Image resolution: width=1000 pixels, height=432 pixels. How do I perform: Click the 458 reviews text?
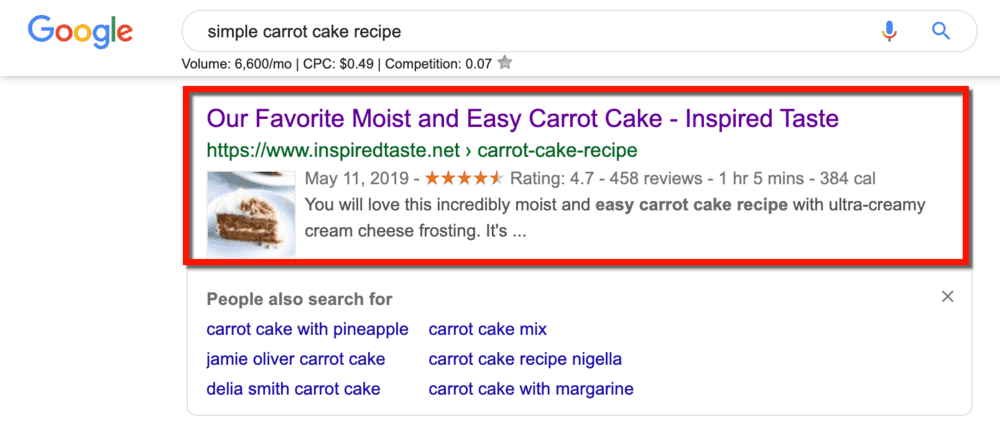654,179
